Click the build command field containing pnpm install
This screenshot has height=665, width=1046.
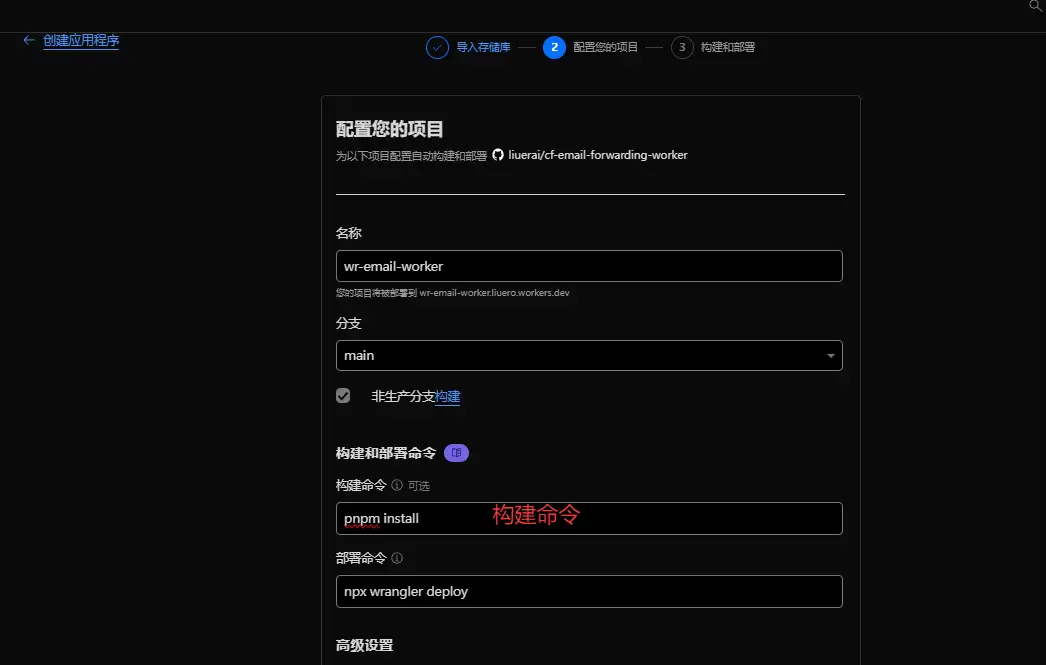point(589,518)
